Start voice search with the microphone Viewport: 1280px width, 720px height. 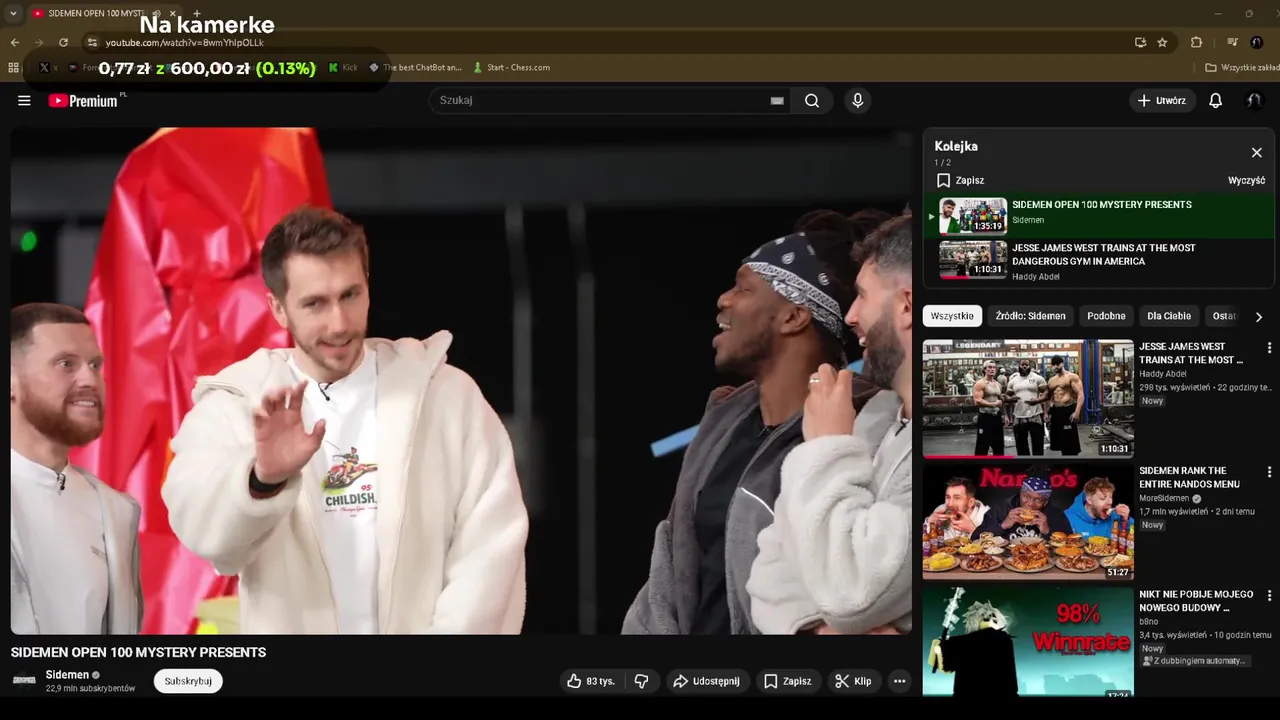point(857,100)
